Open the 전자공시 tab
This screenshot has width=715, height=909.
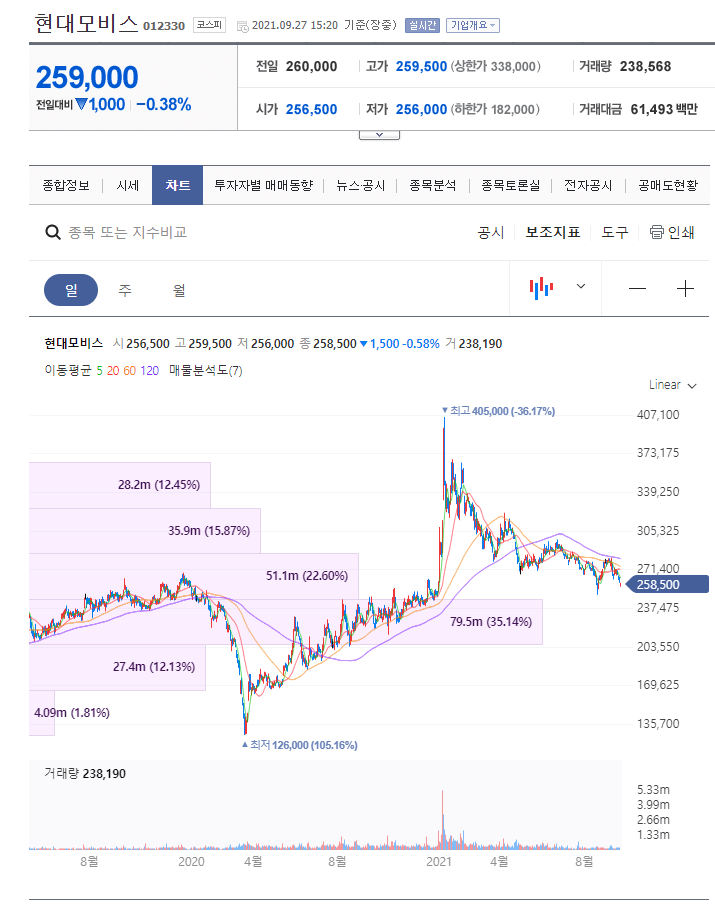coord(588,186)
